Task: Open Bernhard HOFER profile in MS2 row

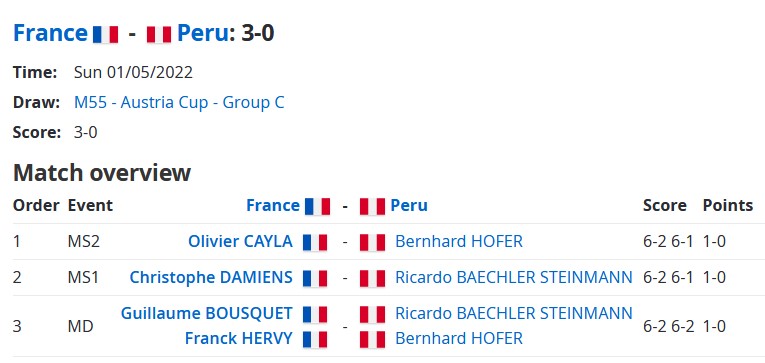Action: tap(459, 241)
